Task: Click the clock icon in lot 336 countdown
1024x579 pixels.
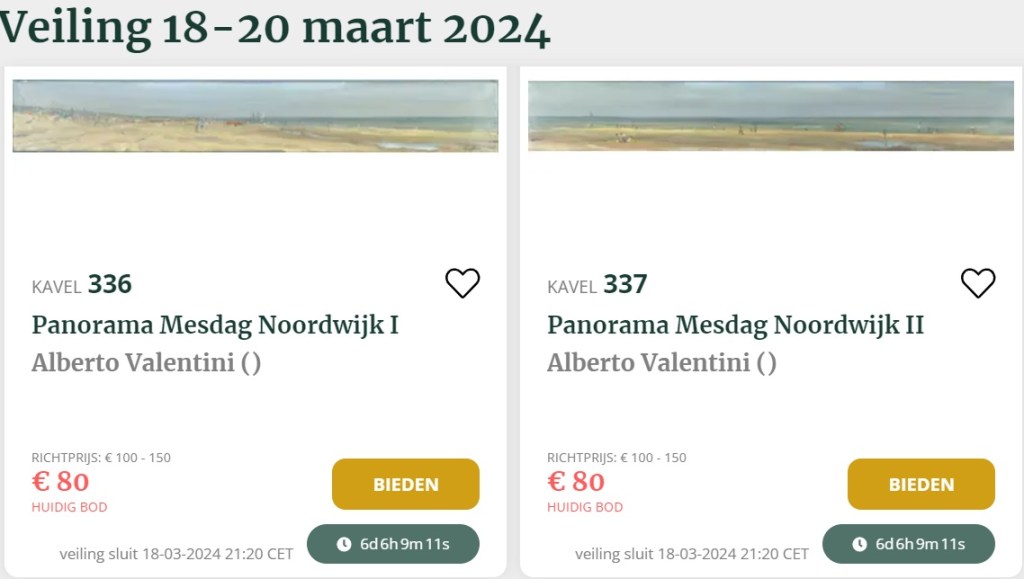Action: pos(344,544)
